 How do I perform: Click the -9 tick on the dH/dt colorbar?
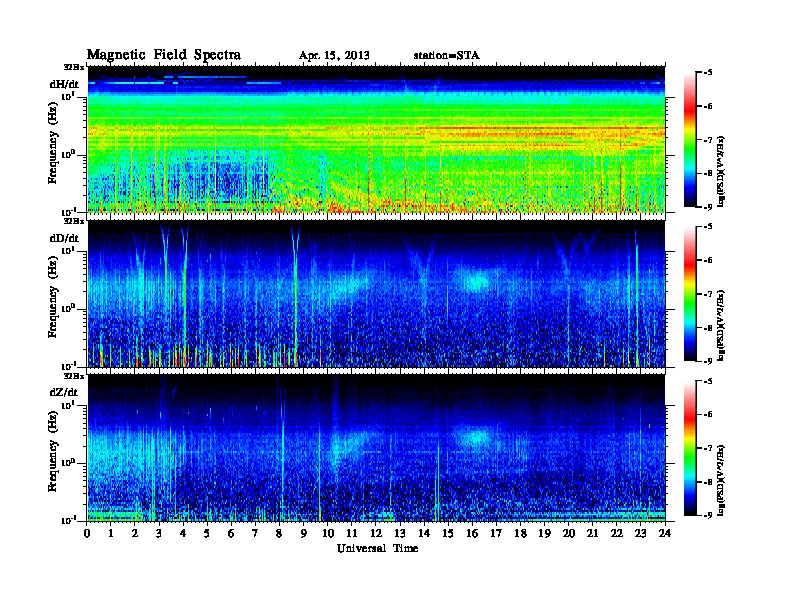click(707, 207)
